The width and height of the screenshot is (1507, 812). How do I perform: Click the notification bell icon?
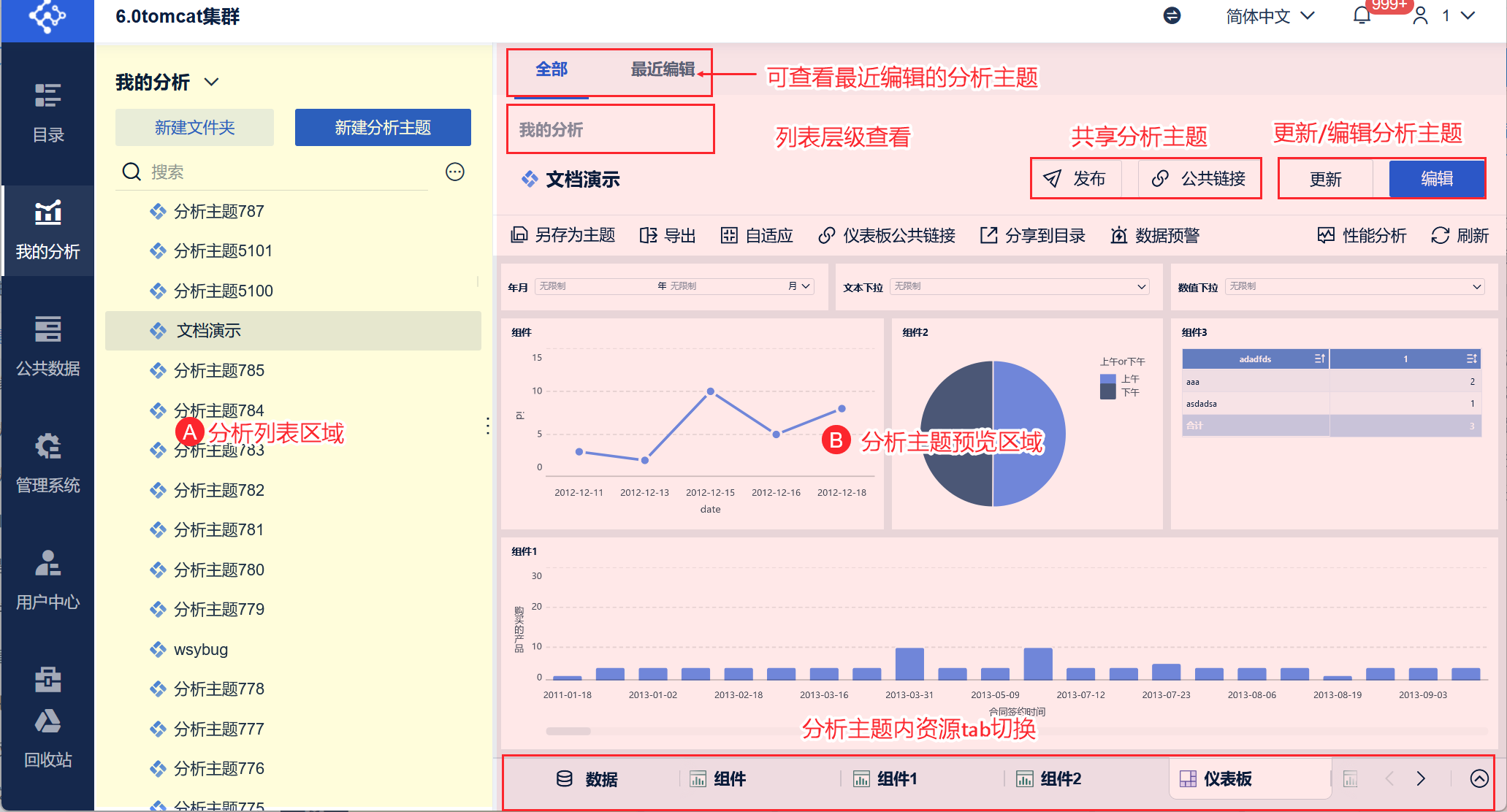tap(1362, 16)
